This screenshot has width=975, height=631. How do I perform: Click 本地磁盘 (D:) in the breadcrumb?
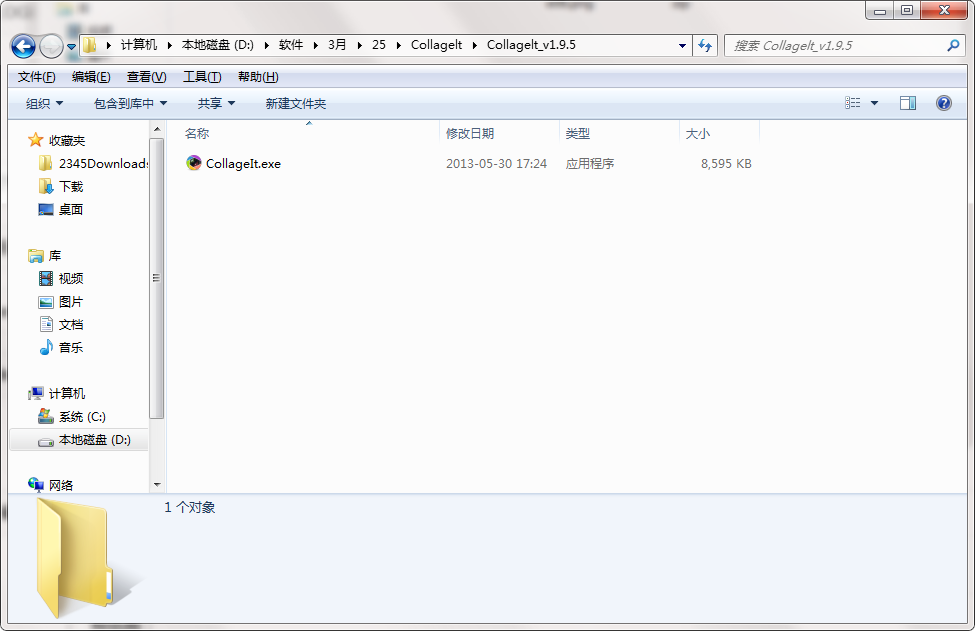(218, 45)
